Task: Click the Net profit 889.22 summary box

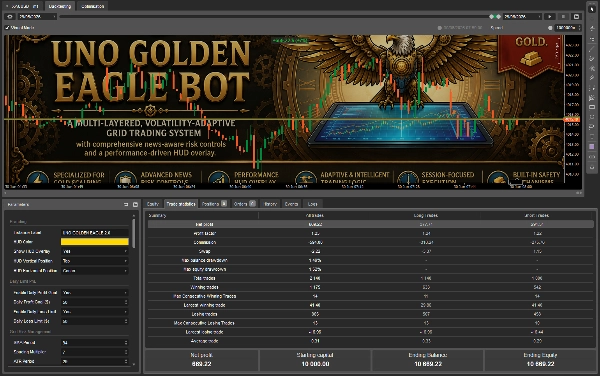Action: 202,360
